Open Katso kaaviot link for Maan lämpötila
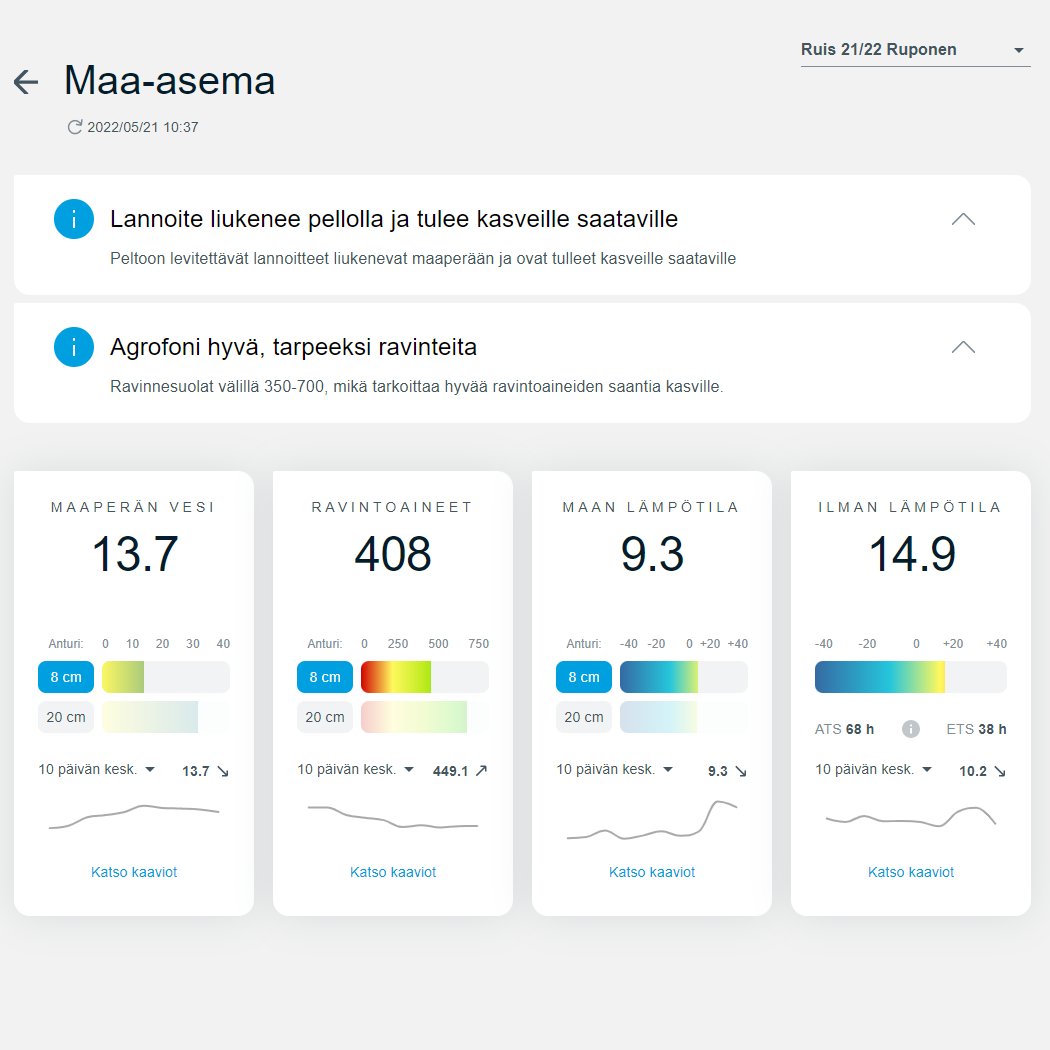The height and width of the screenshot is (1050, 1050). click(652, 872)
